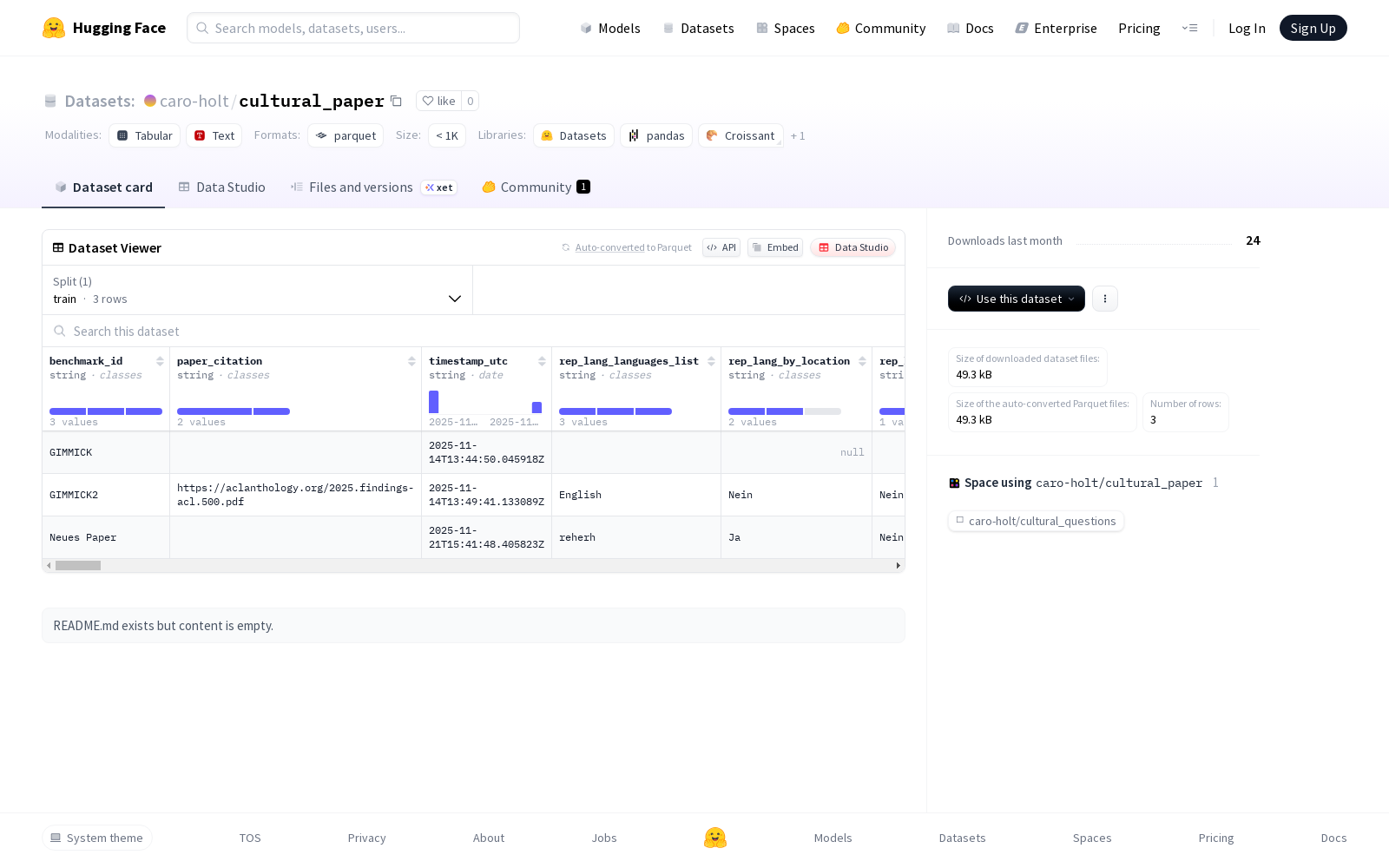Open Enterprise in top navigation
Viewport: 1389px width, 868px height.
1057,28
